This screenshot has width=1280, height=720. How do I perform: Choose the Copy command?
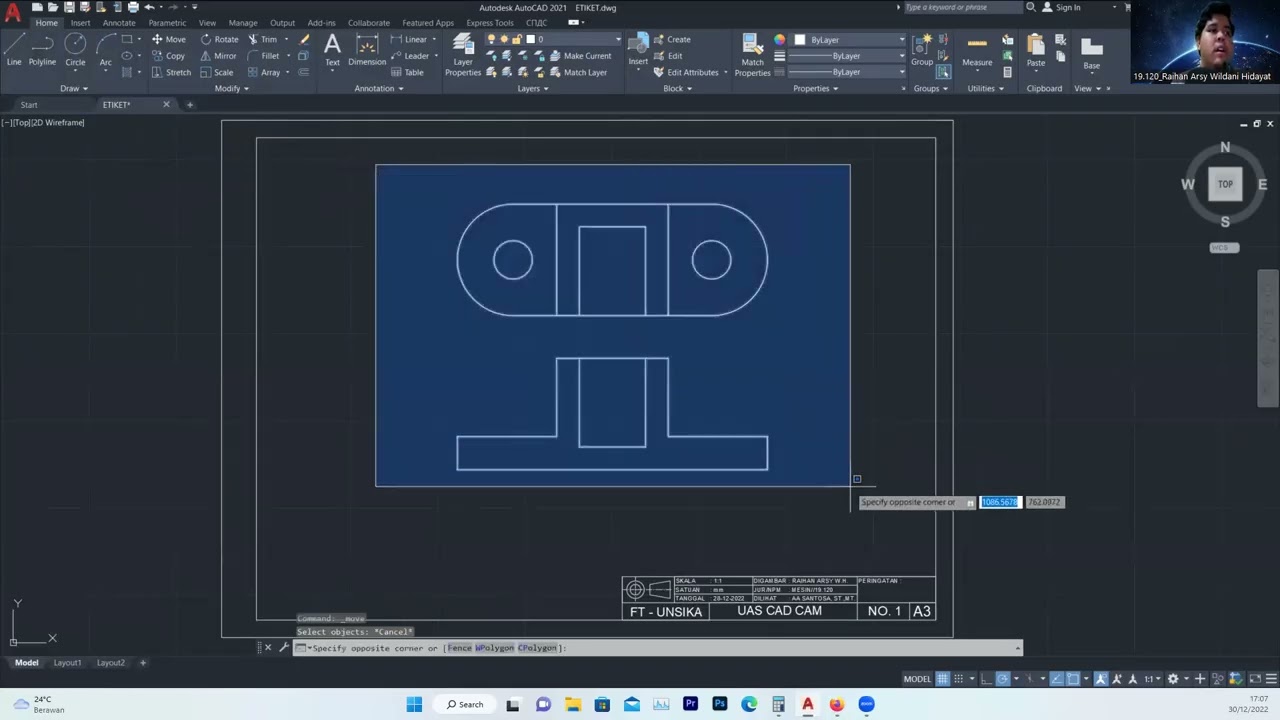pyautogui.click(x=168, y=56)
